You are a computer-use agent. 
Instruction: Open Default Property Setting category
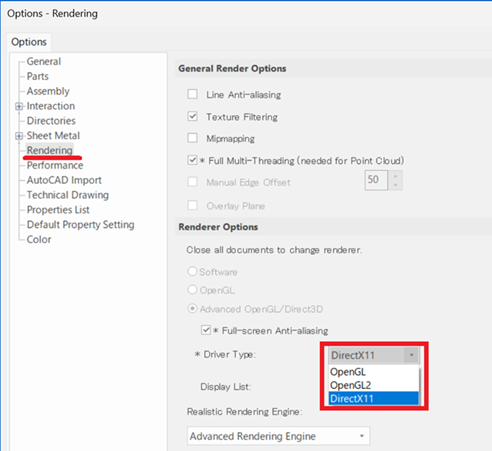pyautogui.click(x=80, y=225)
